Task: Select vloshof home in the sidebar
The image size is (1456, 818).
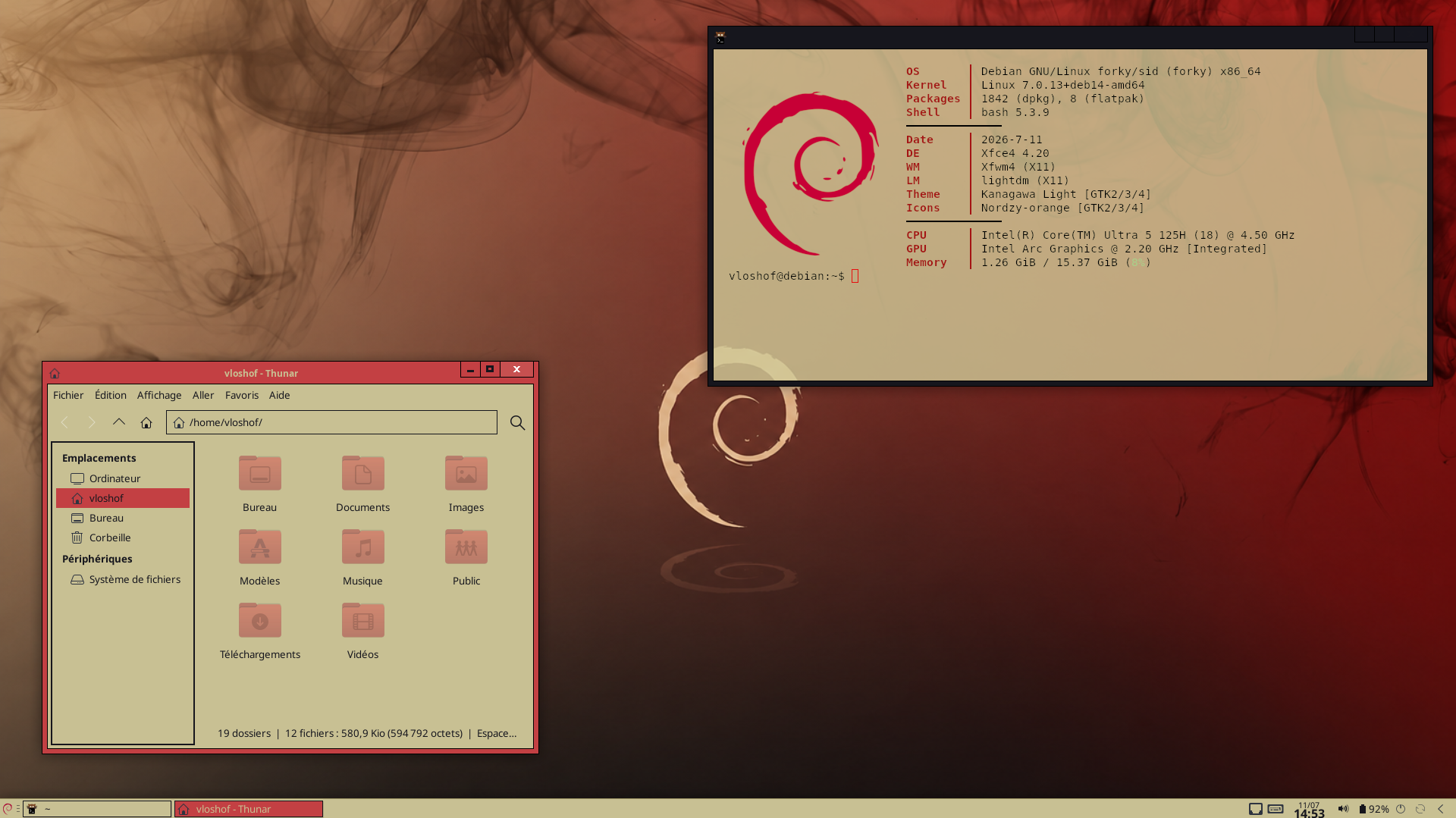Action: [123, 498]
